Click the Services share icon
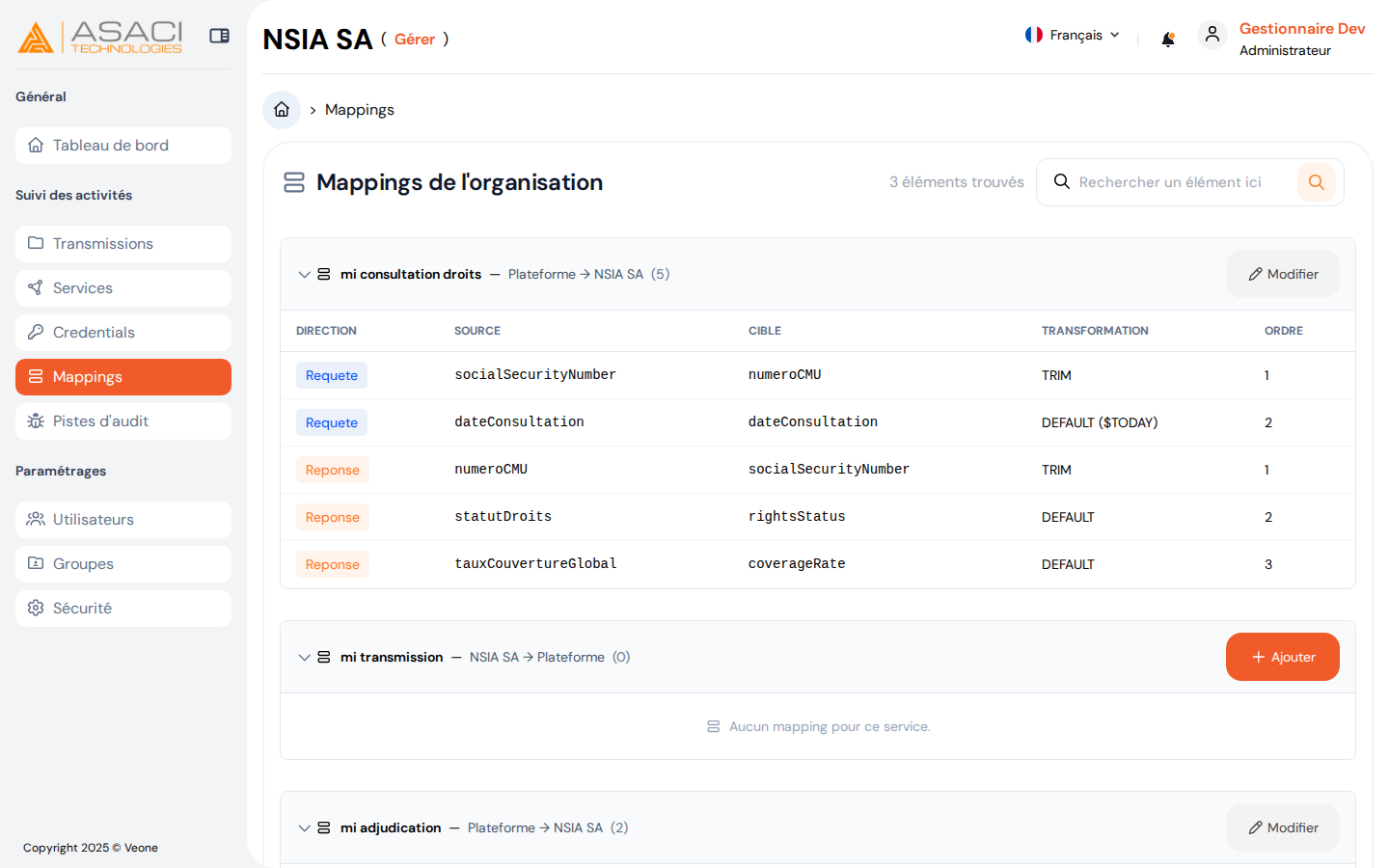1389x868 pixels. pos(36,287)
